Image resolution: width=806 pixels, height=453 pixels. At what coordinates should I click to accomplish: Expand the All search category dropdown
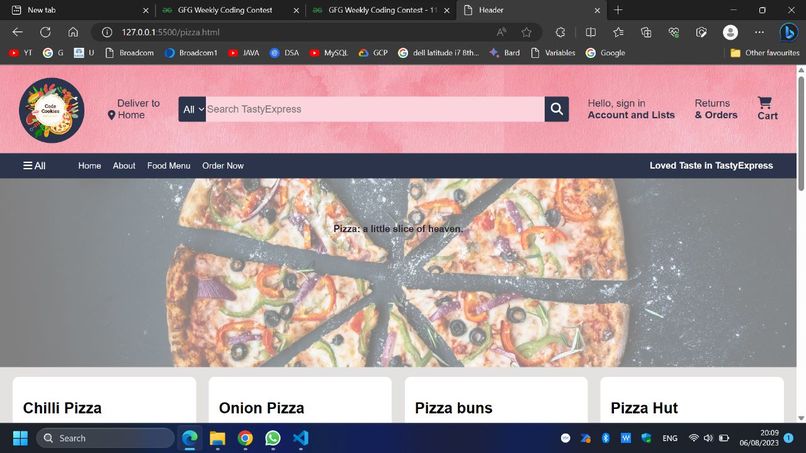coord(192,109)
